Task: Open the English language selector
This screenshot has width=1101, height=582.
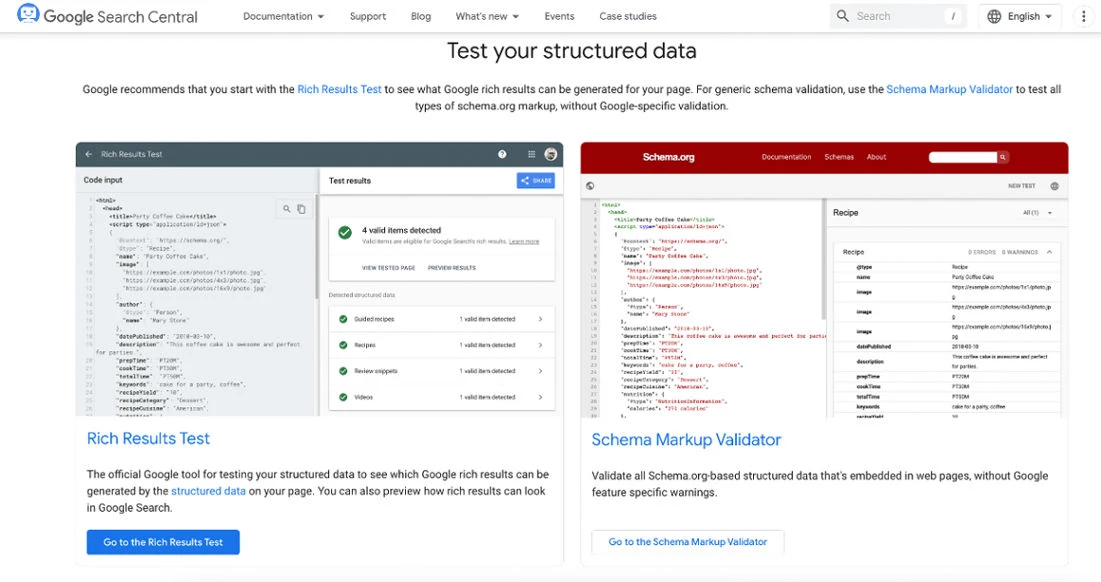Action: click(x=1020, y=16)
